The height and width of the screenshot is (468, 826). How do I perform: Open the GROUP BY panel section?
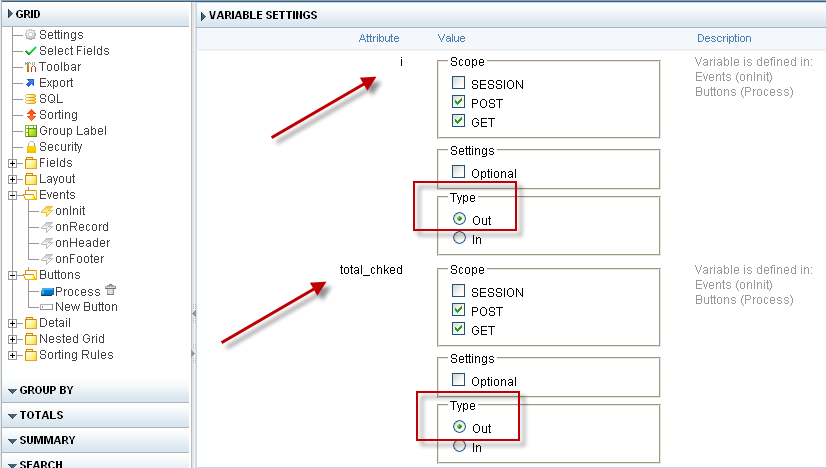[x=46, y=390]
